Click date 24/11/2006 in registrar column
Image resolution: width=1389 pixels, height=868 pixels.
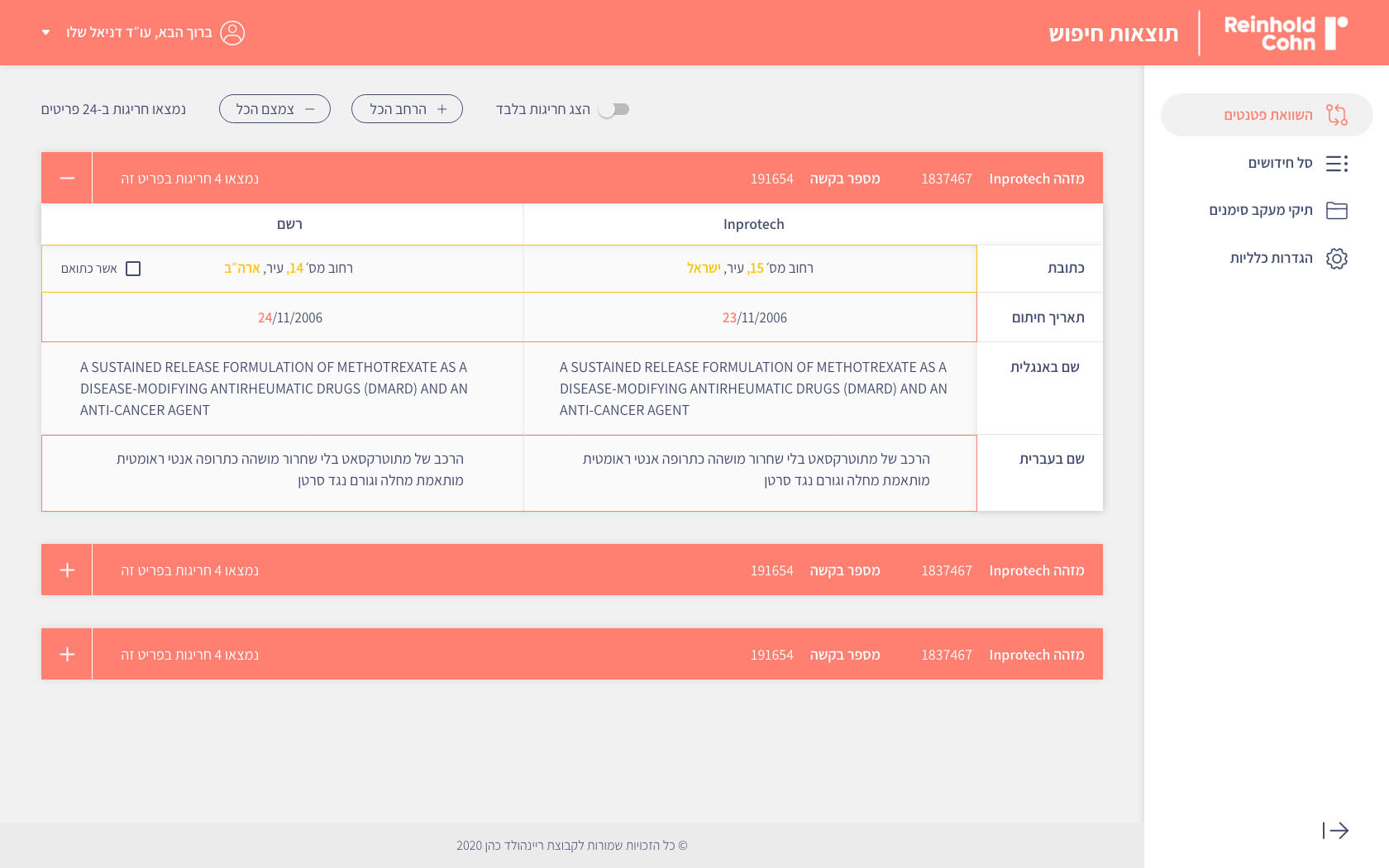pyautogui.click(x=290, y=317)
